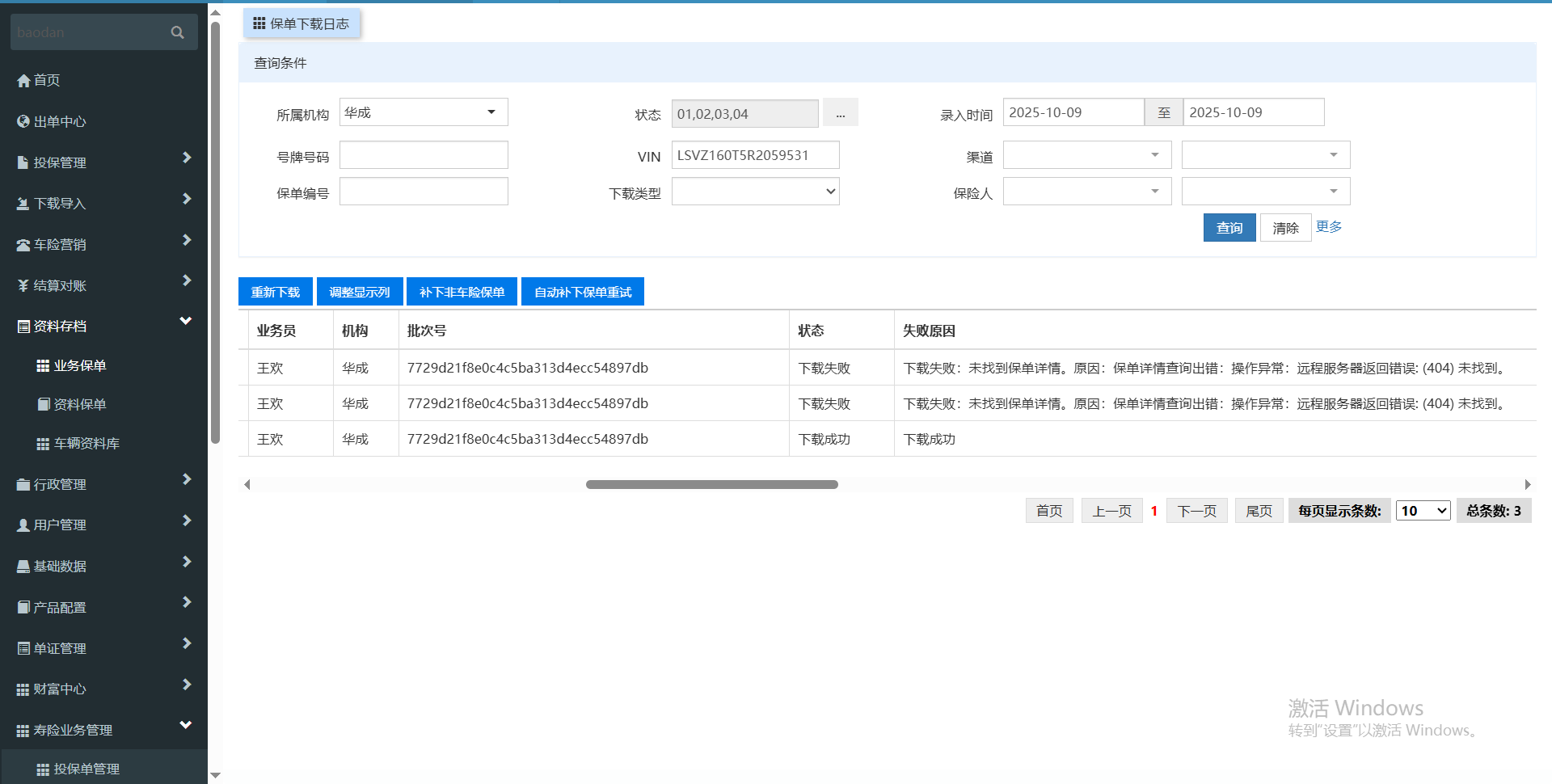Click the yen icon for 结算对账
This screenshot has width=1552, height=784.
(x=23, y=285)
